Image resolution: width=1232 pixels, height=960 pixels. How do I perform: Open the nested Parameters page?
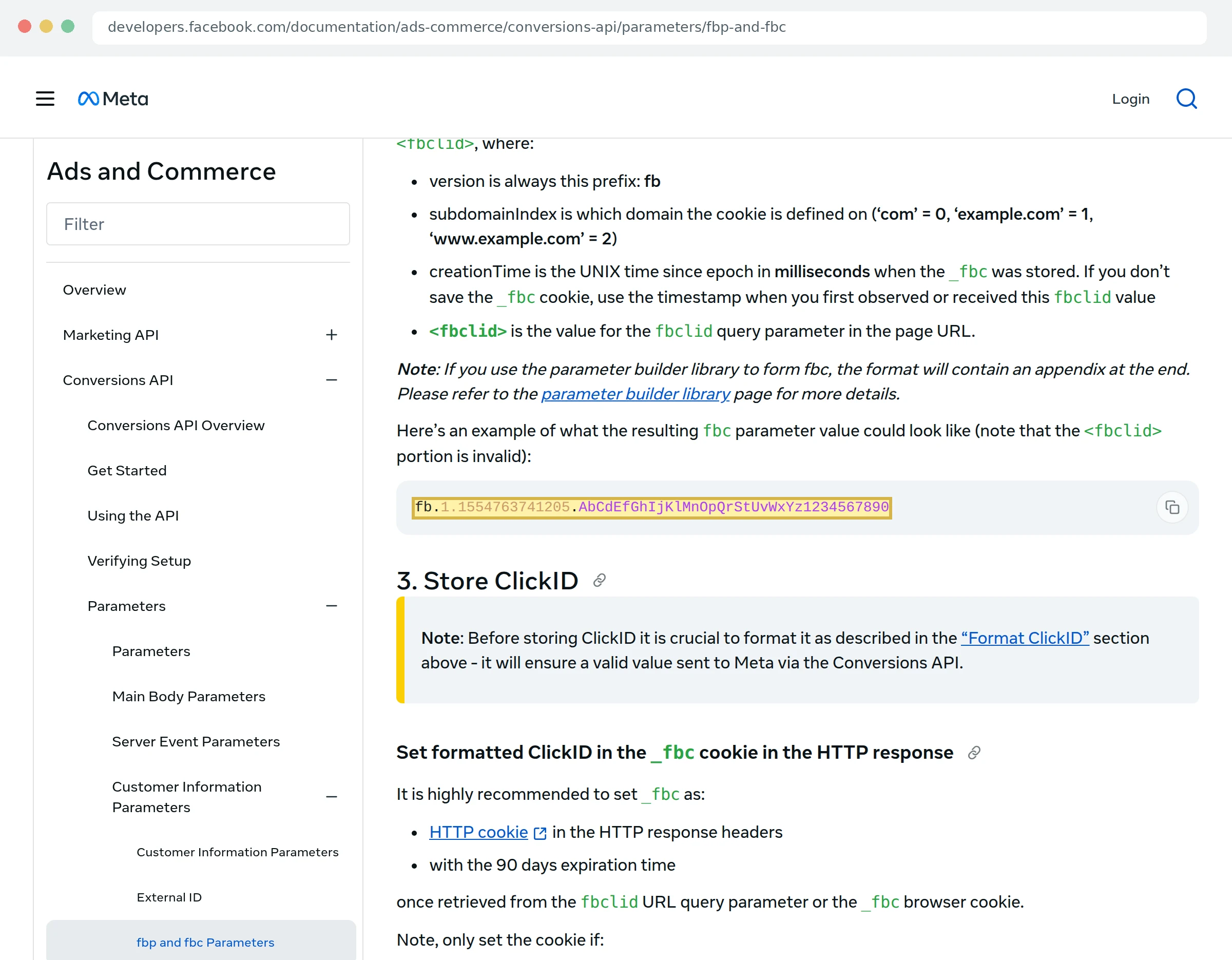[x=150, y=651]
